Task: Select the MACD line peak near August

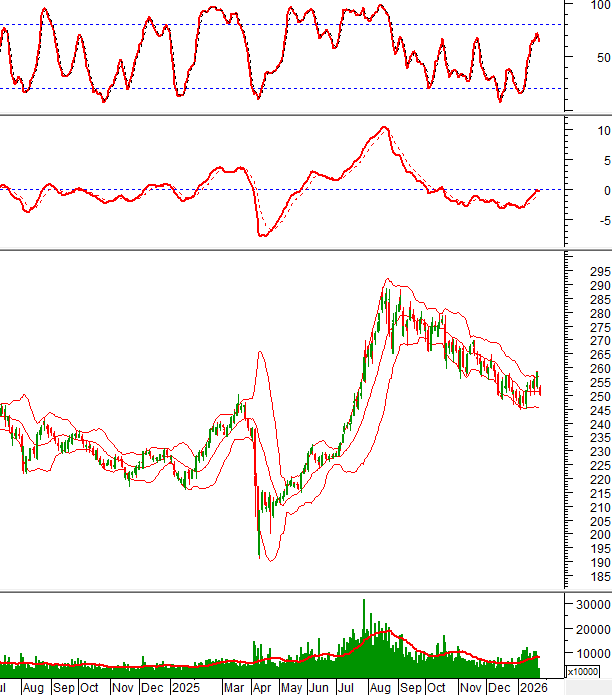Action: (x=382, y=128)
